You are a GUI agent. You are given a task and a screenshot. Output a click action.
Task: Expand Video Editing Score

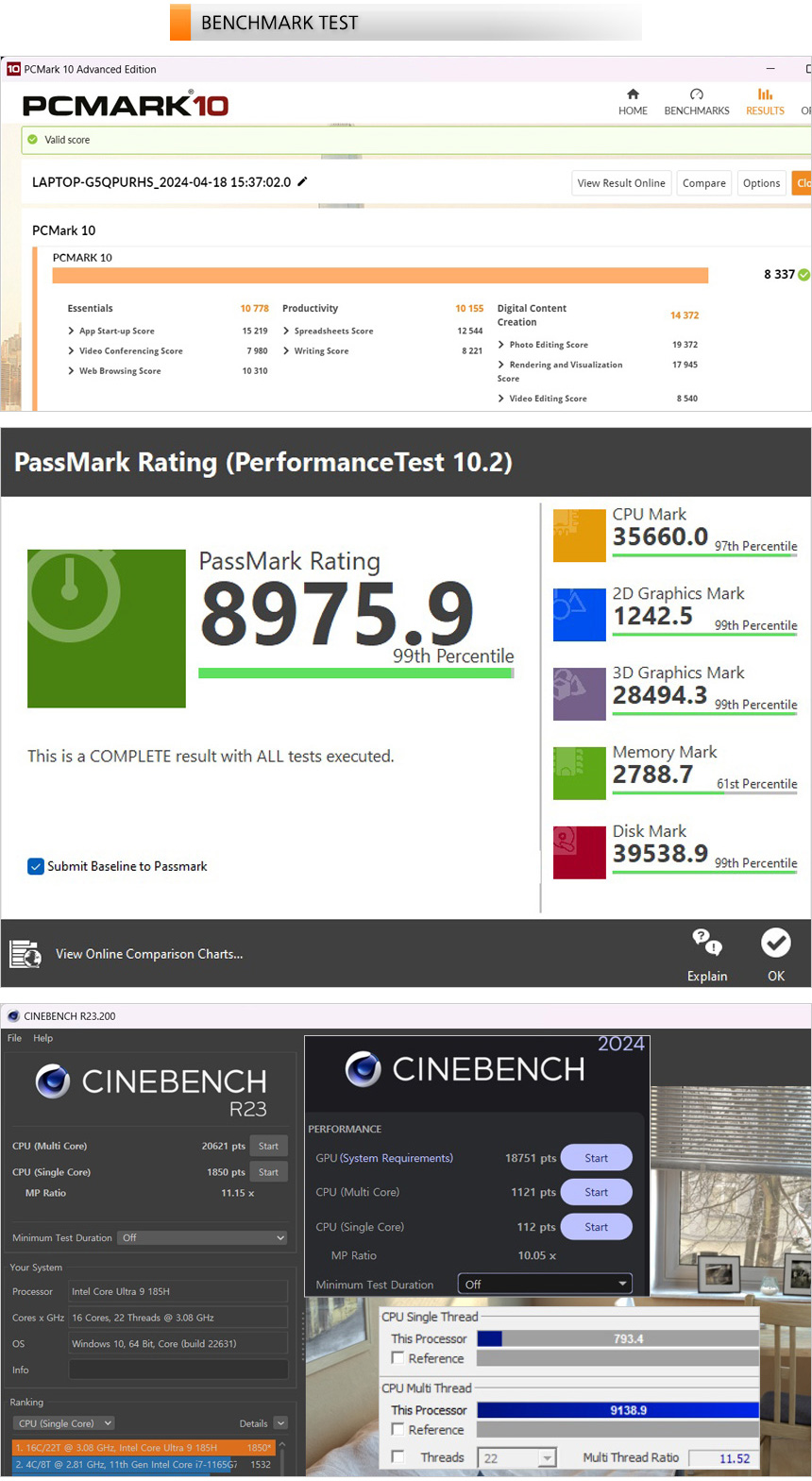click(x=501, y=399)
